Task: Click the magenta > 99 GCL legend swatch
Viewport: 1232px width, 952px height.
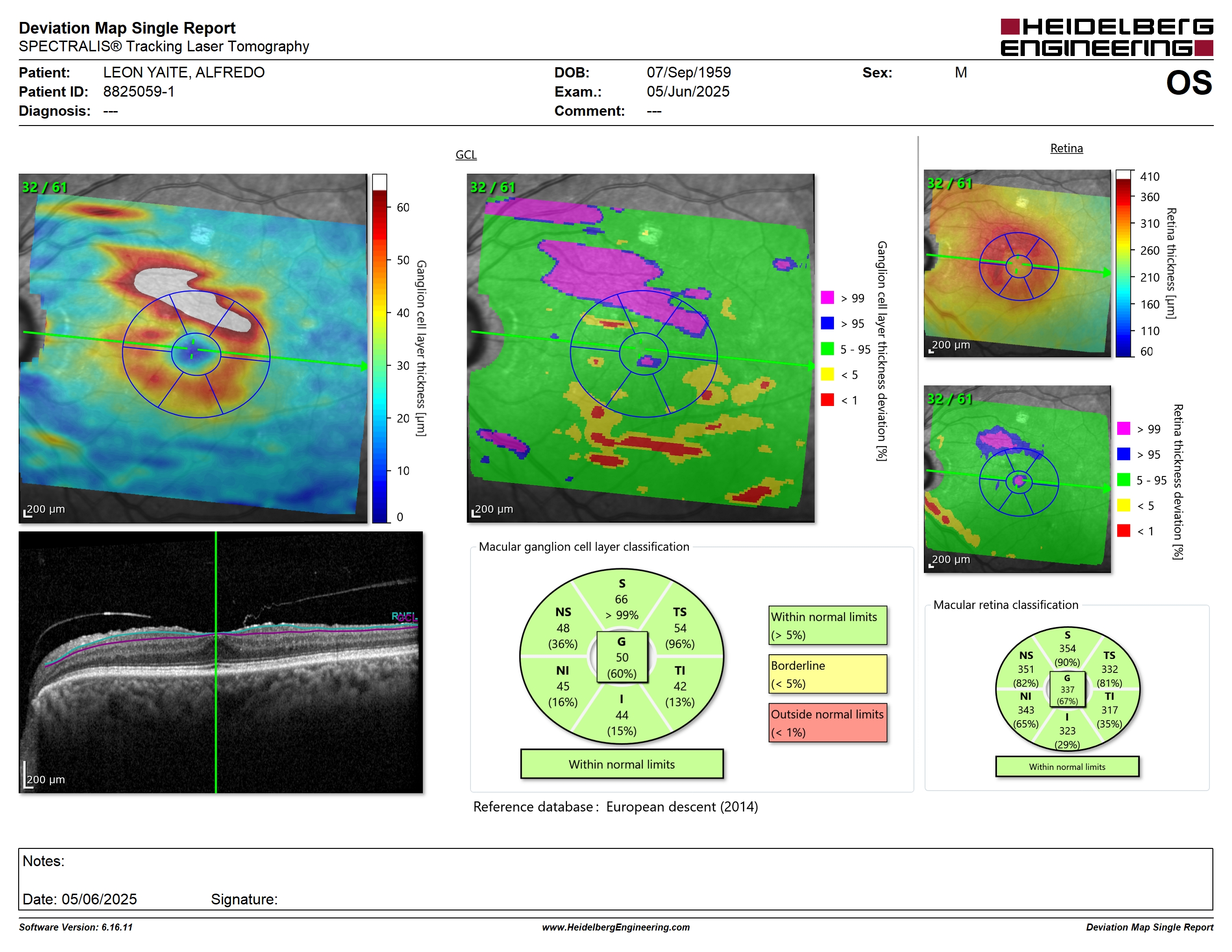Action: [x=827, y=297]
